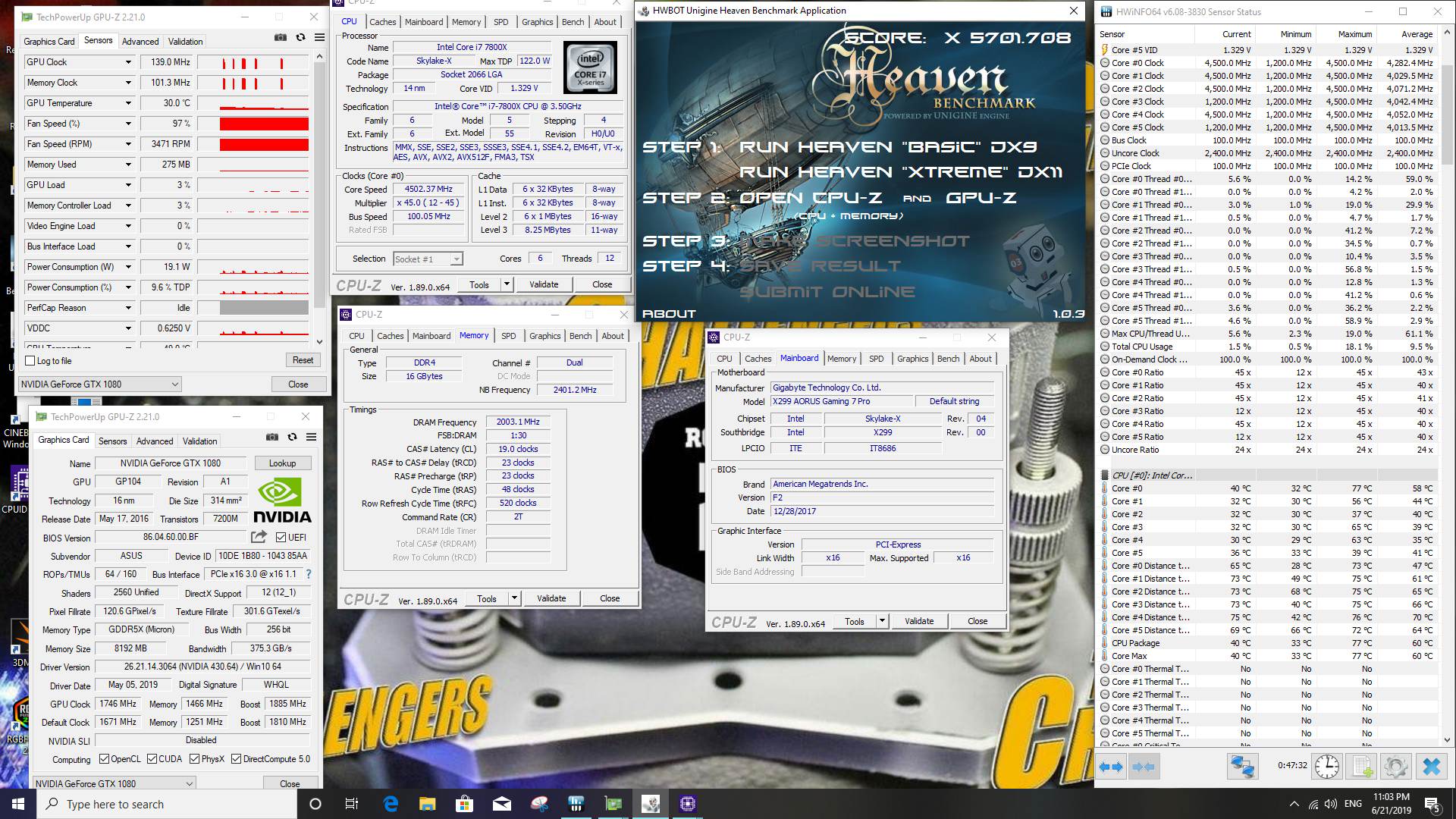Click Type here to search box
Screen dimensions: 1456x819
[x=167, y=804]
